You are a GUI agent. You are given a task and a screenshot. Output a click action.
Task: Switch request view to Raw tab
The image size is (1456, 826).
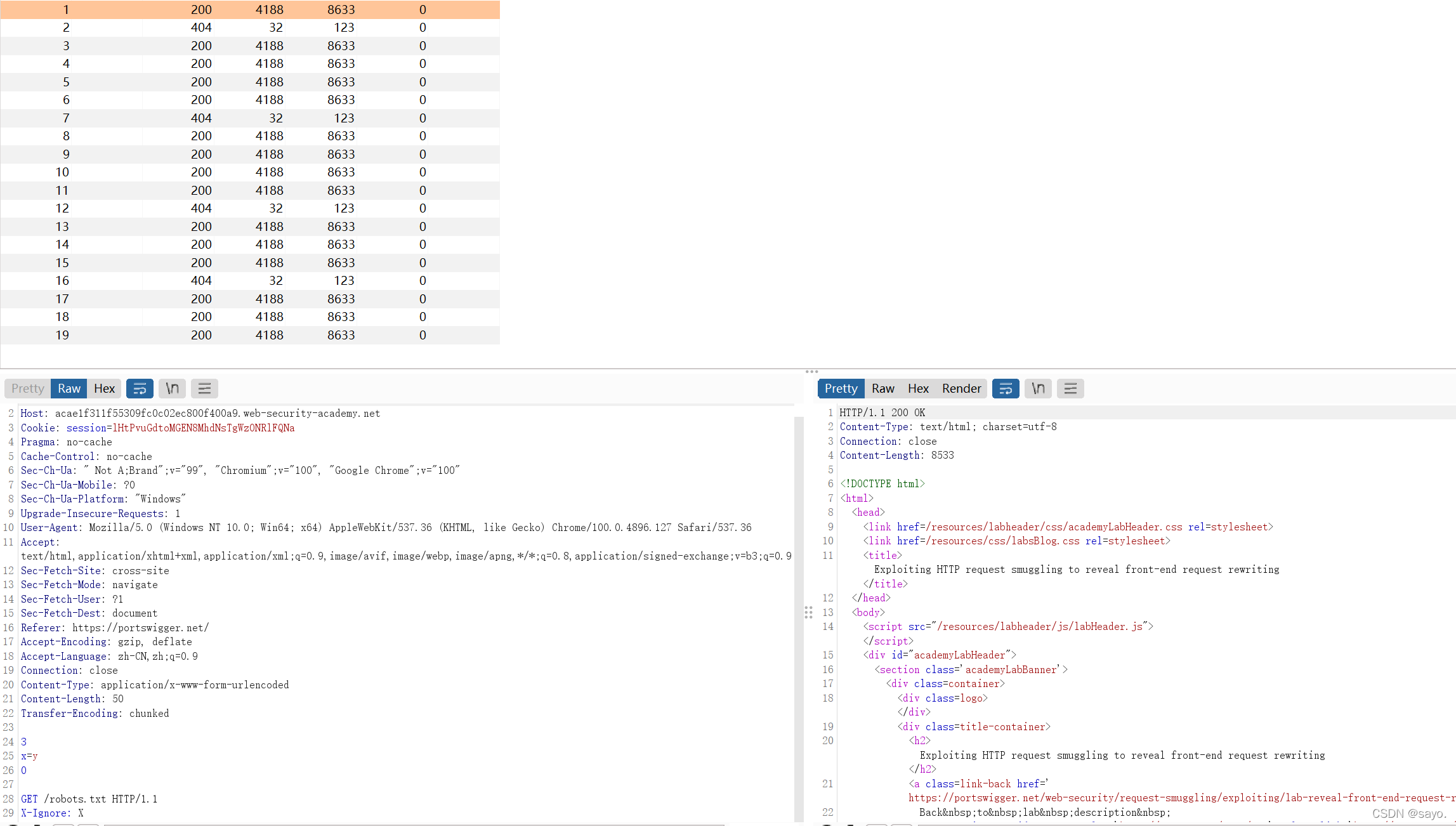point(69,388)
